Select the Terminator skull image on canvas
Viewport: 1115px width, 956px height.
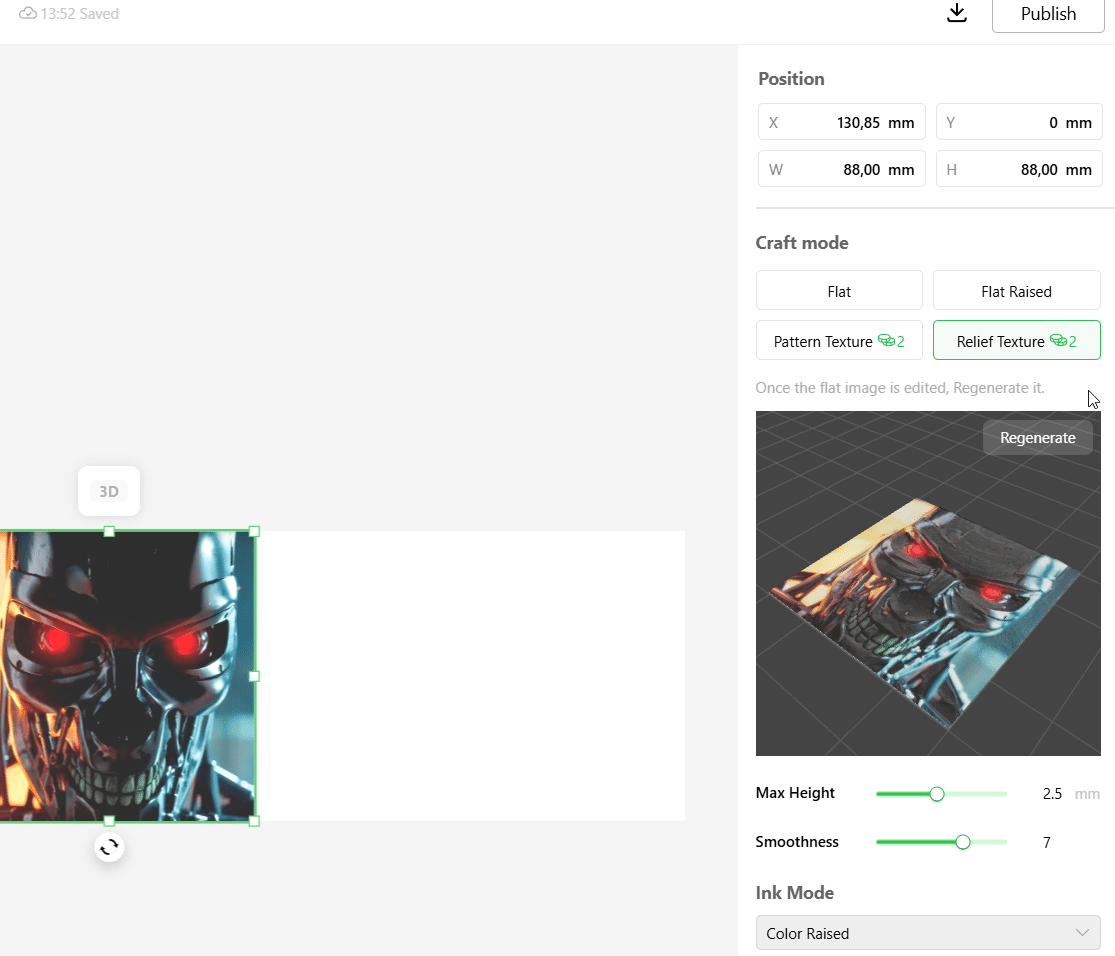pyautogui.click(x=127, y=676)
